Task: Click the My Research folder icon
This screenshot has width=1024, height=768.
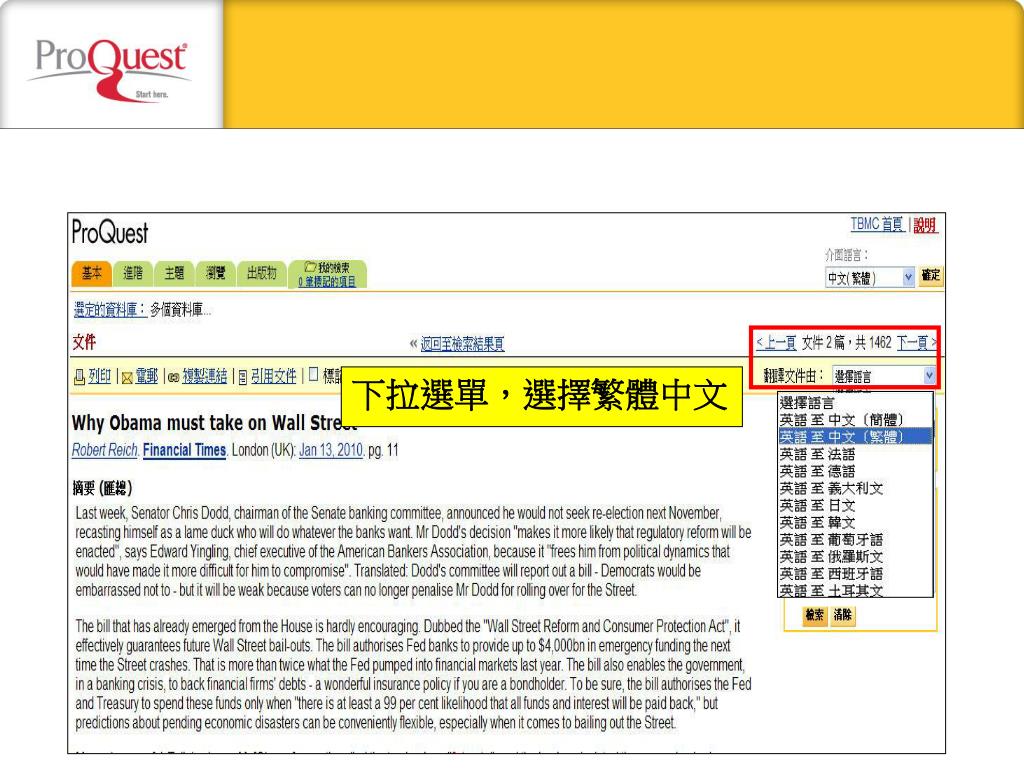Action: (x=310, y=267)
